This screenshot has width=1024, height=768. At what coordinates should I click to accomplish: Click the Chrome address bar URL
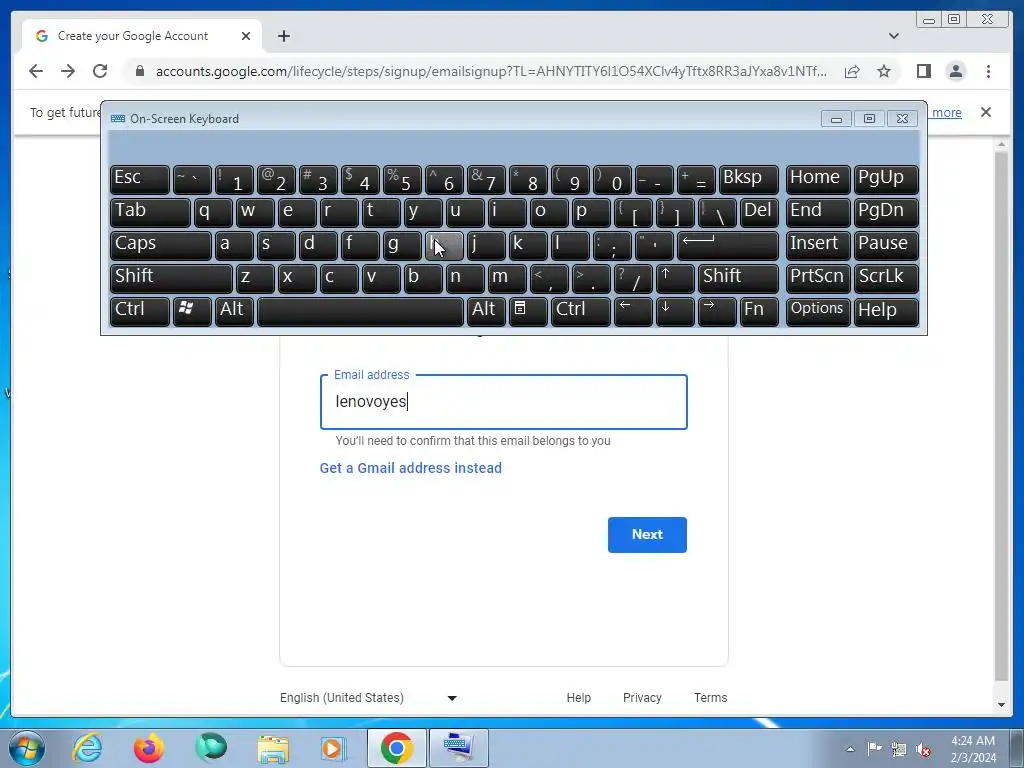pyautogui.click(x=491, y=71)
